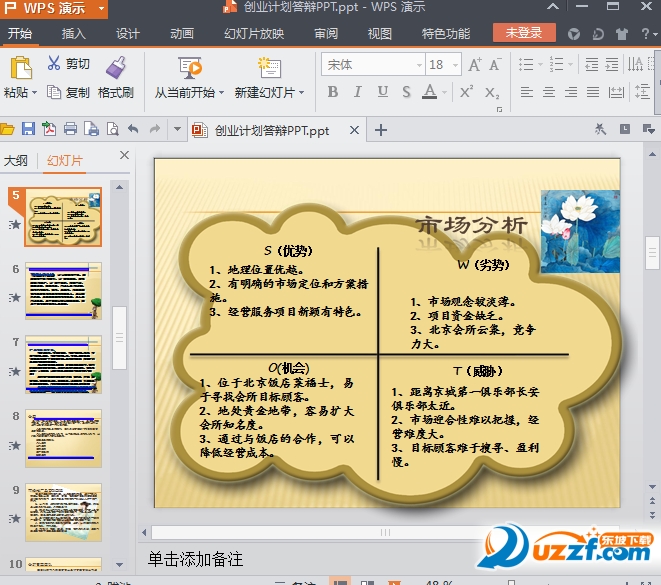Activate the Format Painter brush
Screen dimensions: 661x585
pyautogui.click(x=116, y=67)
